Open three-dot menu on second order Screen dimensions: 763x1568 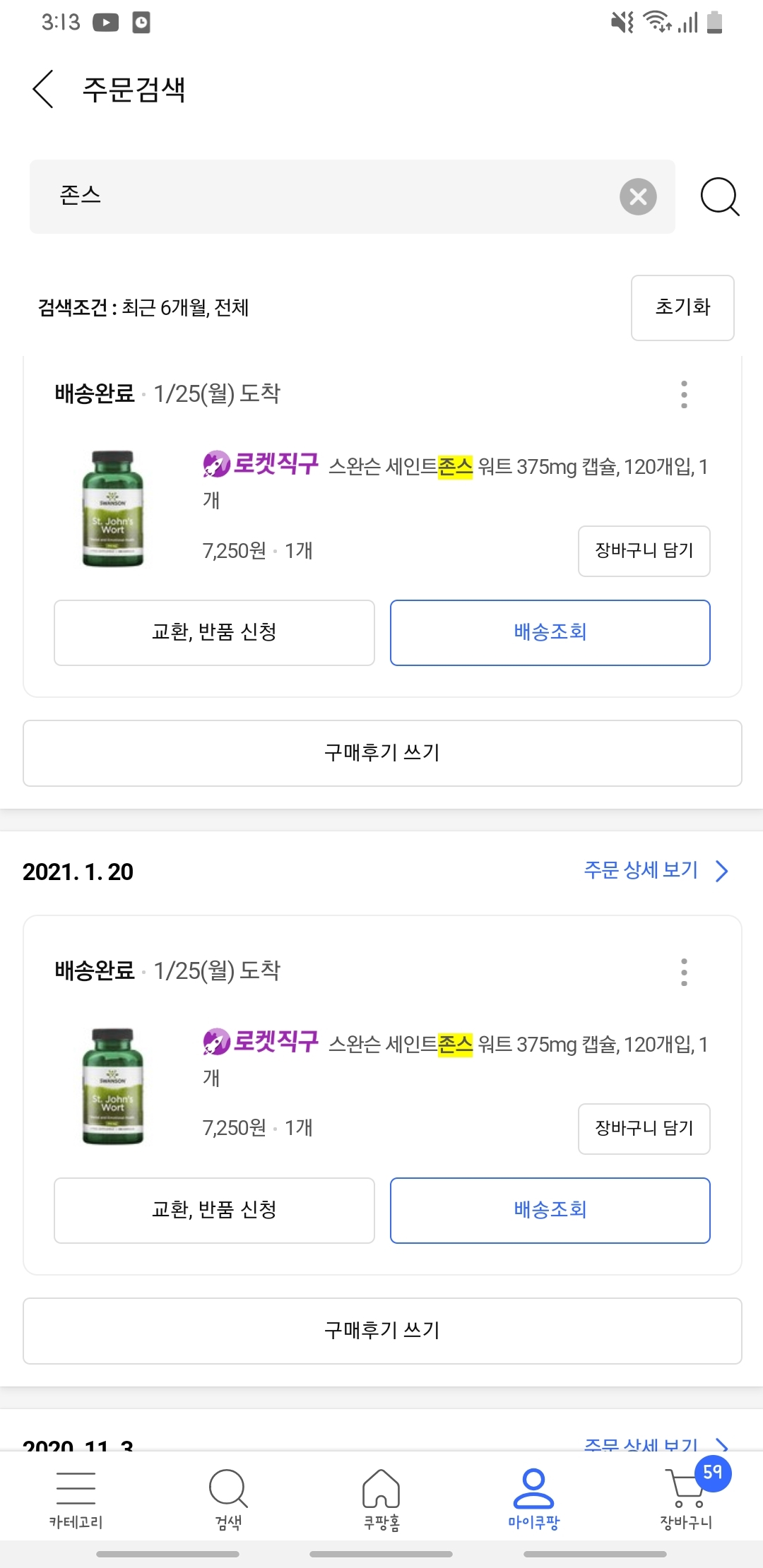click(684, 972)
